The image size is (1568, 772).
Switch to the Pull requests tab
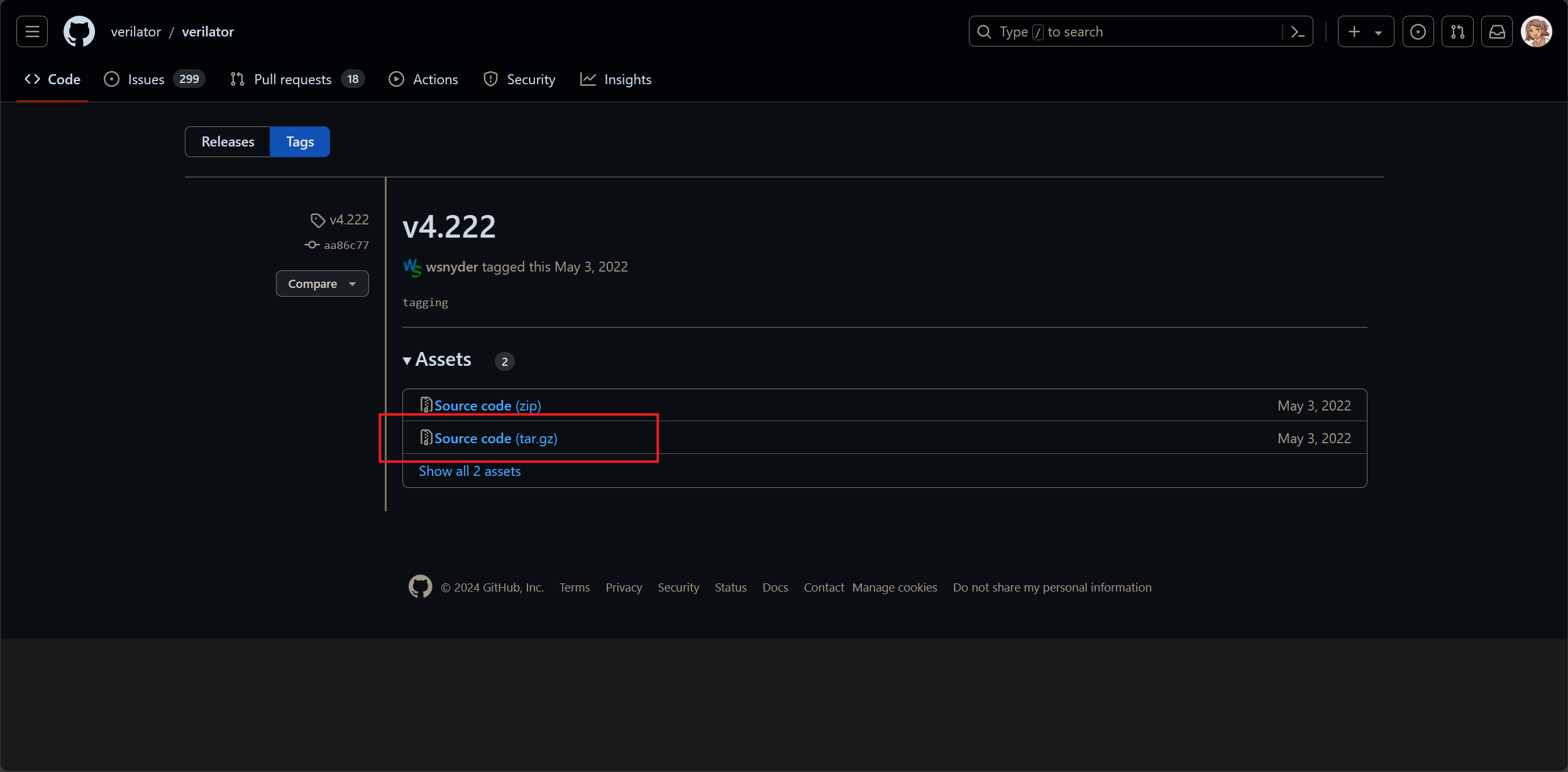click(x=297, y=79)
